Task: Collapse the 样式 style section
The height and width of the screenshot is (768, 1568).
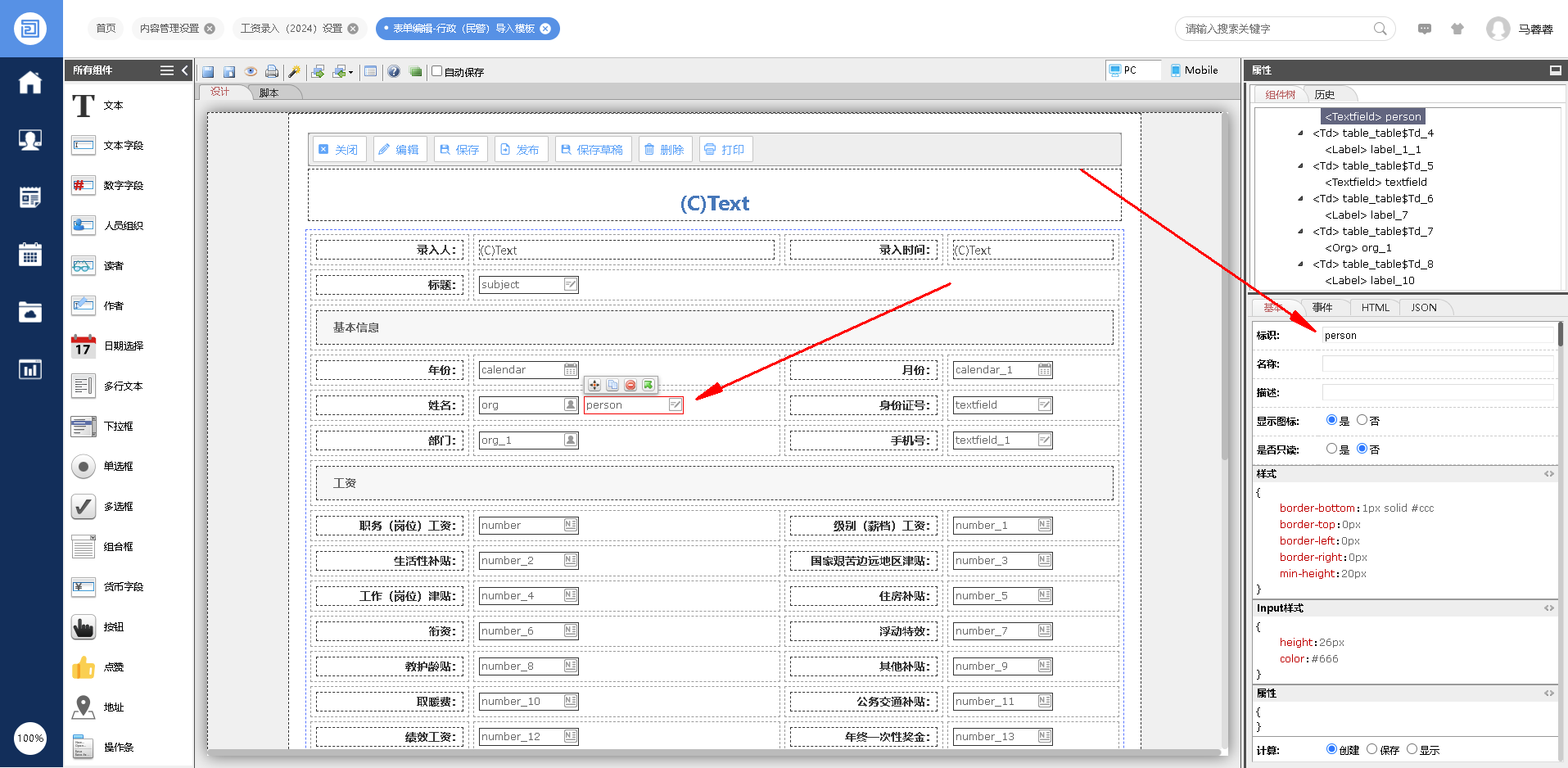Action: click(x=1548, y=474)
